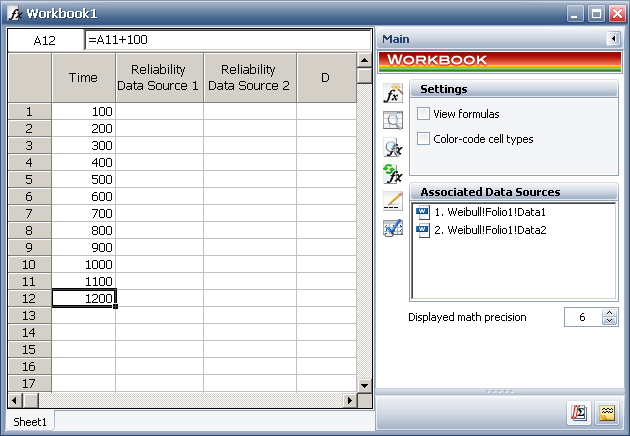Image resolution: width=630 pixels, height=436 pixels.
Task: Increase the displayed math precision value
Action: 610,312
